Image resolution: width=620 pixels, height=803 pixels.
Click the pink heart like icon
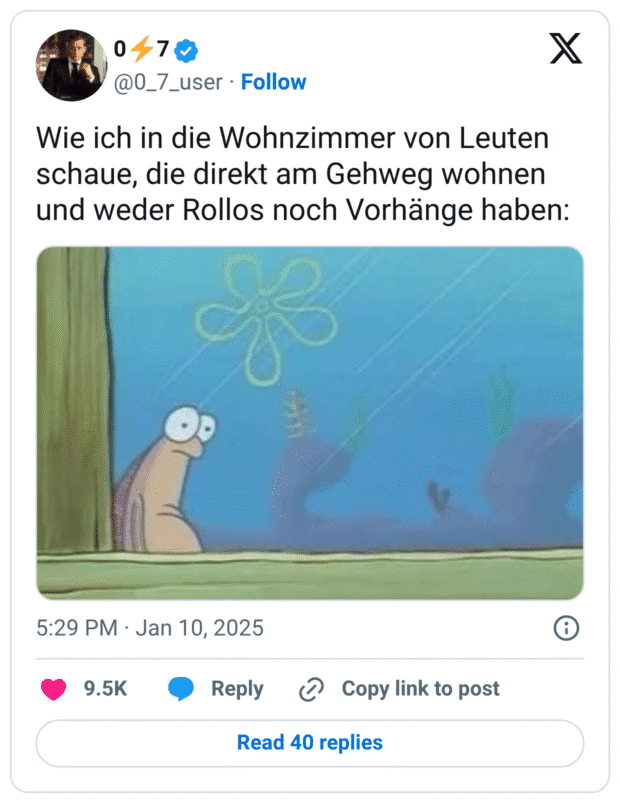53,689
